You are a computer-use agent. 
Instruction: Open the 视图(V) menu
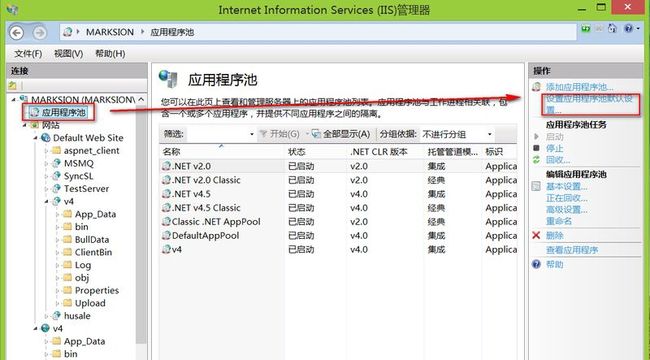click(68, 54)
